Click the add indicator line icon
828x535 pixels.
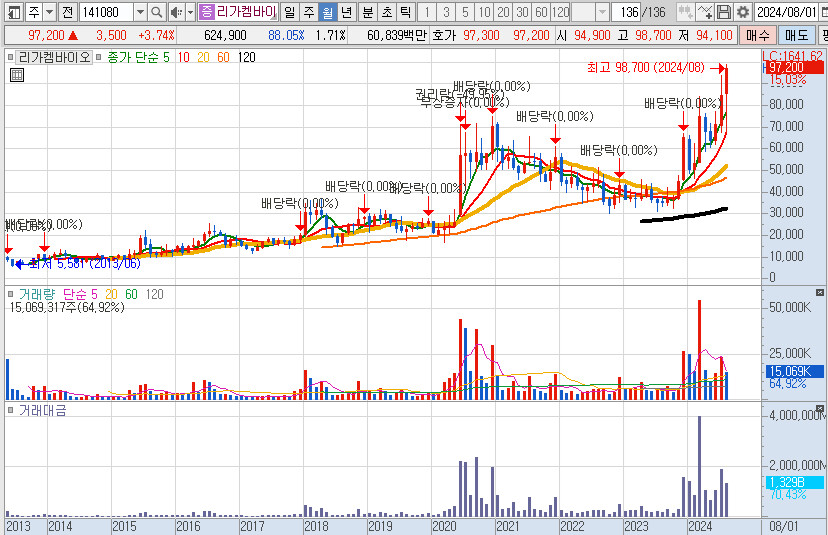pyautogui.click(x=705, y=12)
